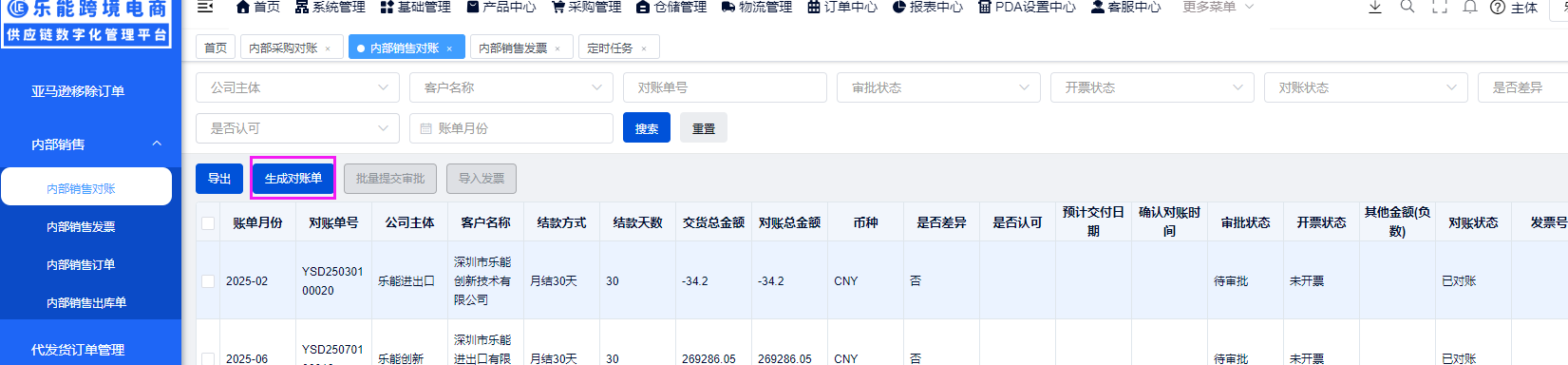Open the 开票状态 dropdown filter
This screenshot has width=1568, height=365.
(1152, 87)
